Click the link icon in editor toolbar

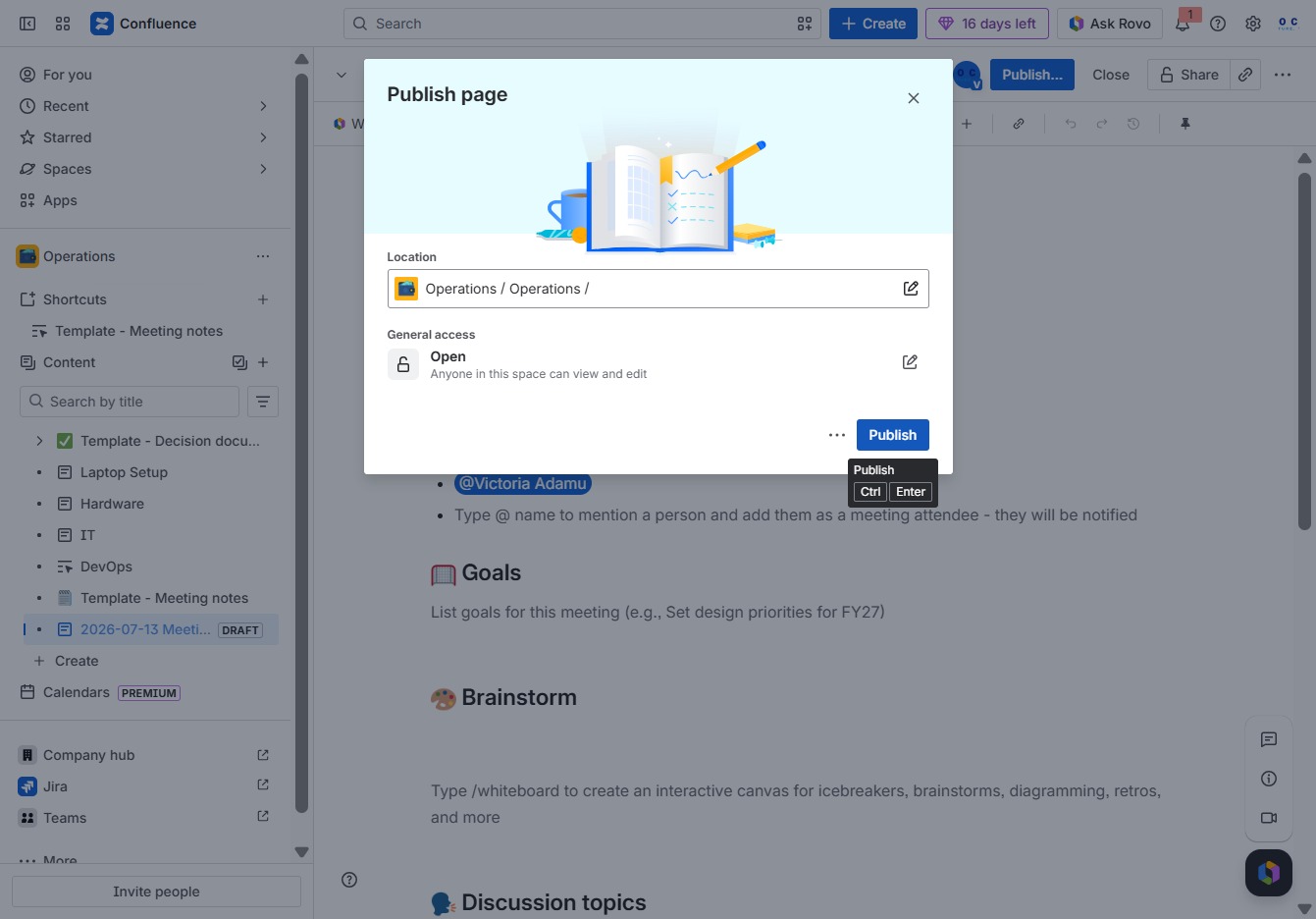point(1019,124)
